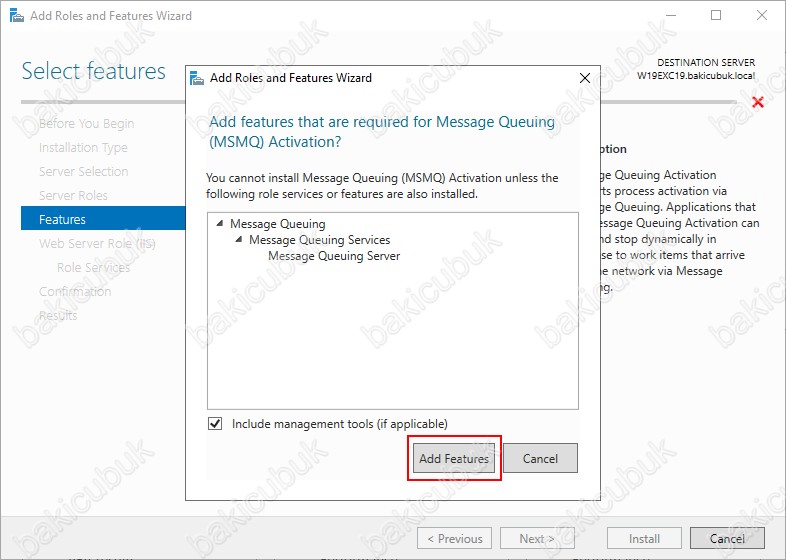Collapse the Message Queuing tree node

pos(220,224)
